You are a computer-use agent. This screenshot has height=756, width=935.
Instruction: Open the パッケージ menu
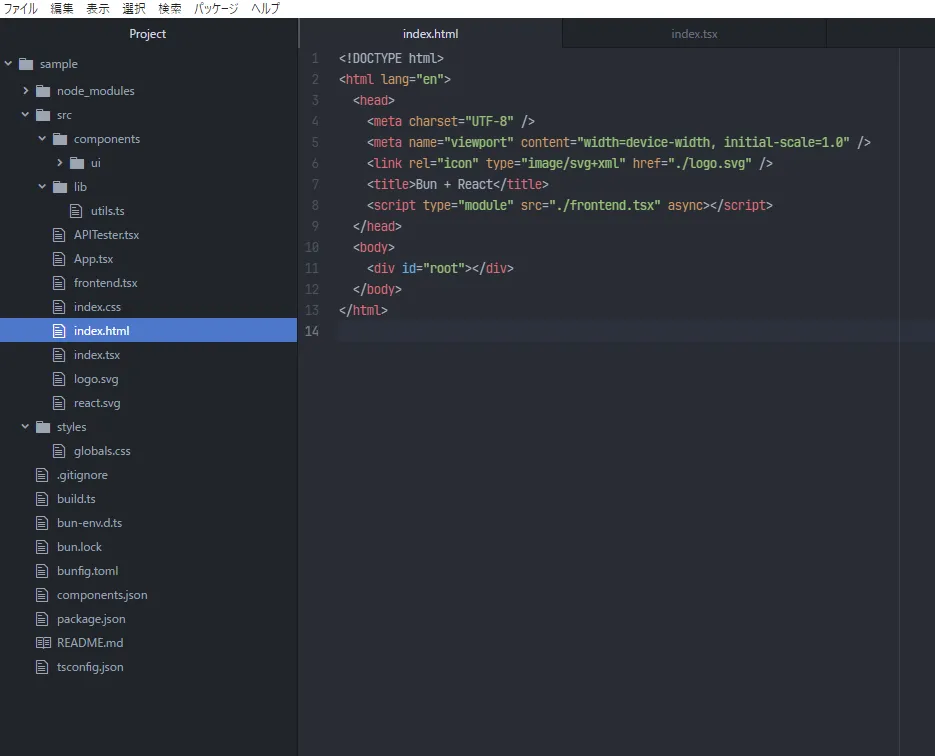(216, 8)
